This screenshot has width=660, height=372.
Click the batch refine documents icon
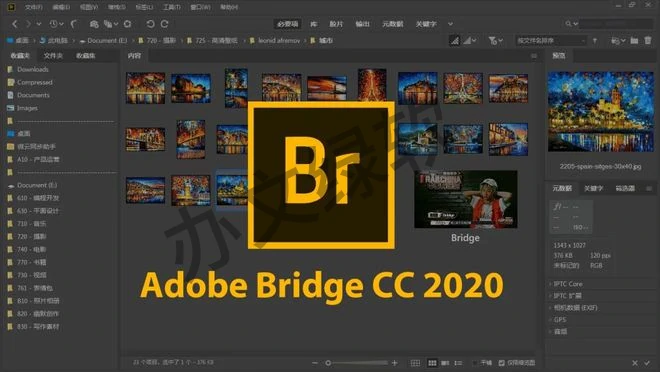click(x=109, y=24)
